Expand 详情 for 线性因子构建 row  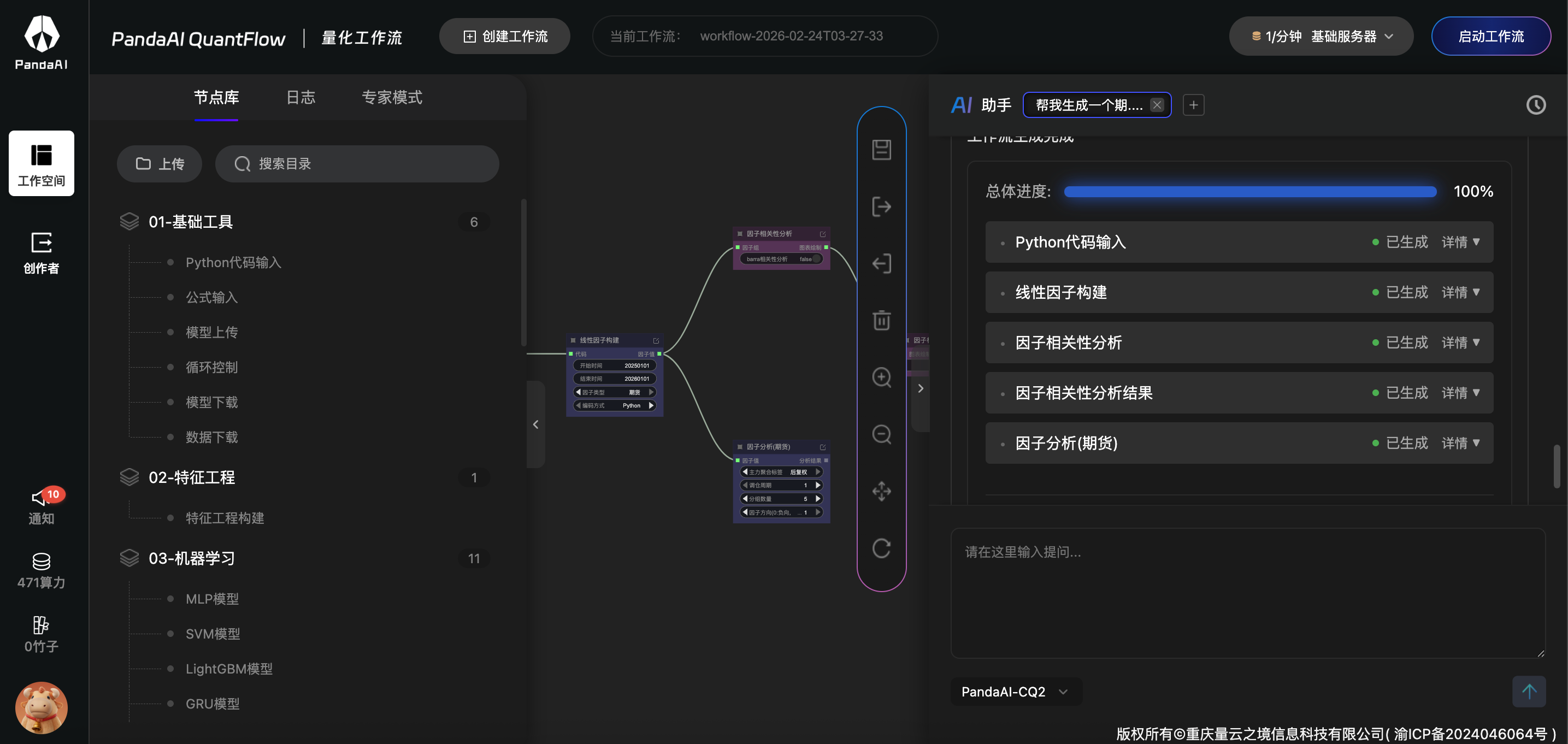click(x=1460, y=292)
